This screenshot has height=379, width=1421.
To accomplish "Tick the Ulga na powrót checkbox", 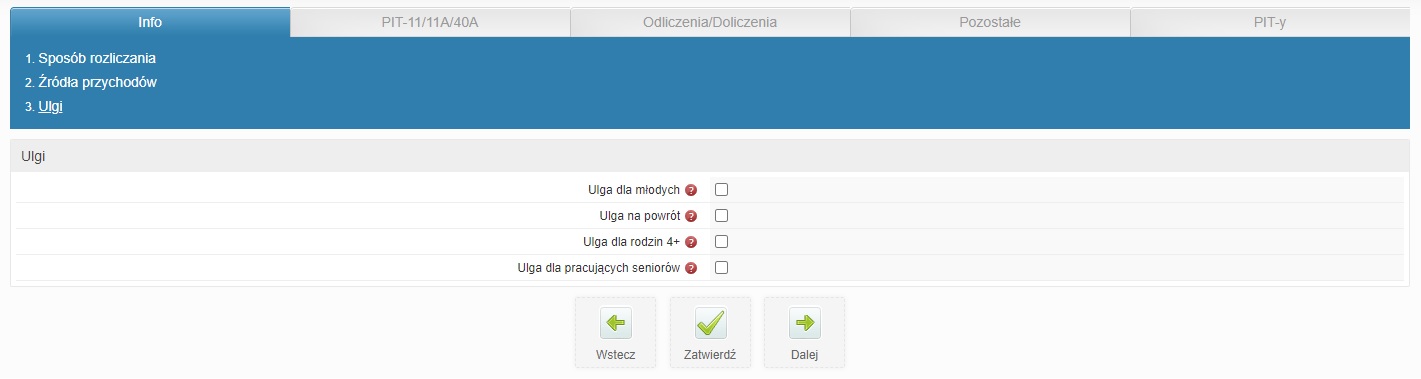I will (x=721, y=215).
